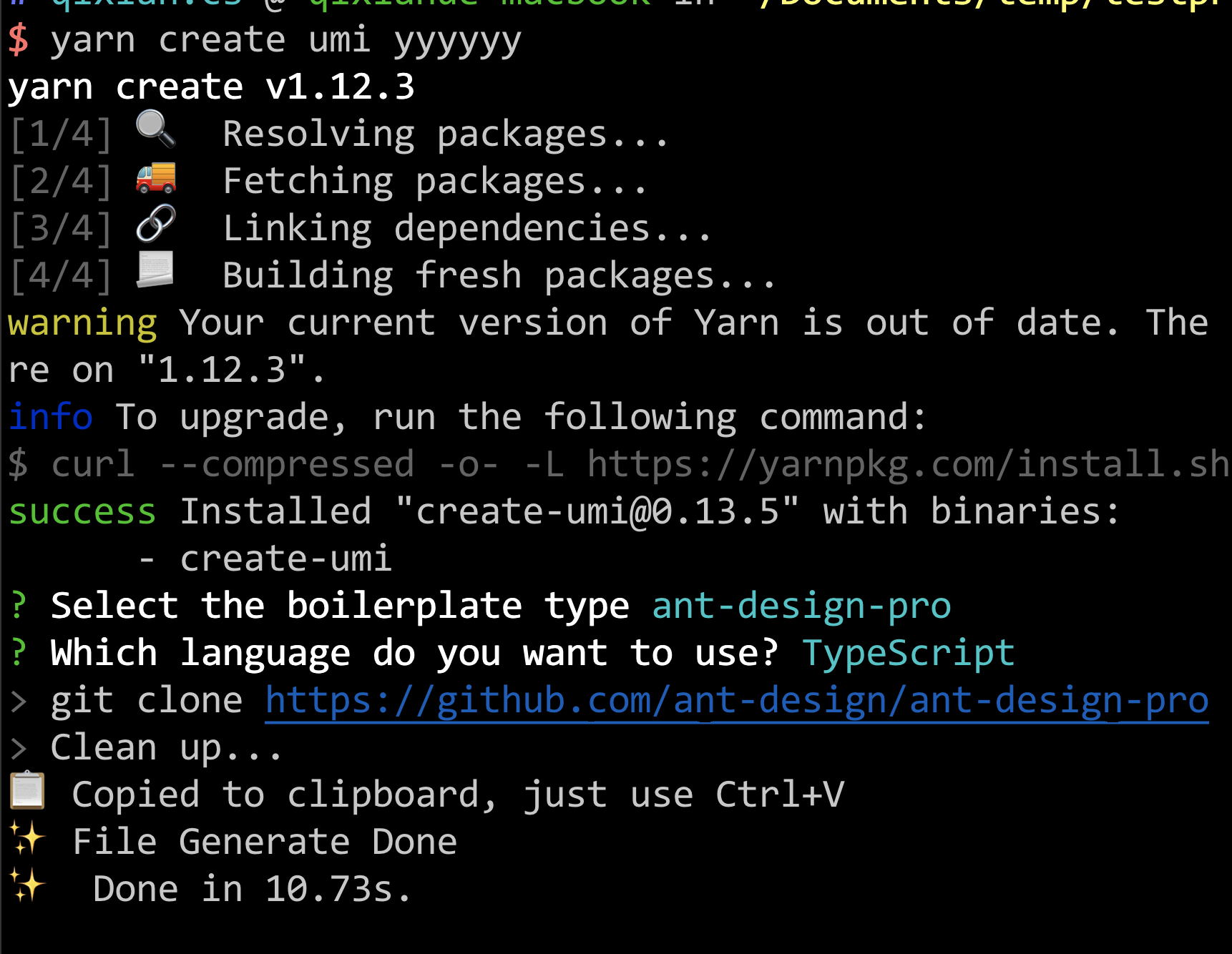The image size is (1232, 954).
Task: Click the sparkles emoji on the Done in 10.73s line
Action: (27, 885)
